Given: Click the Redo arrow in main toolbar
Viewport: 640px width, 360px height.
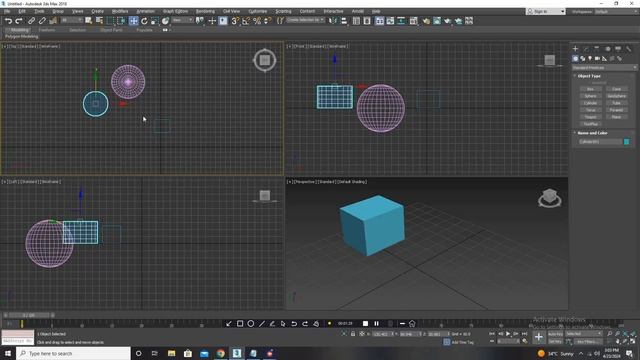Looking at the screenshot, I should (x=18, y=21).
